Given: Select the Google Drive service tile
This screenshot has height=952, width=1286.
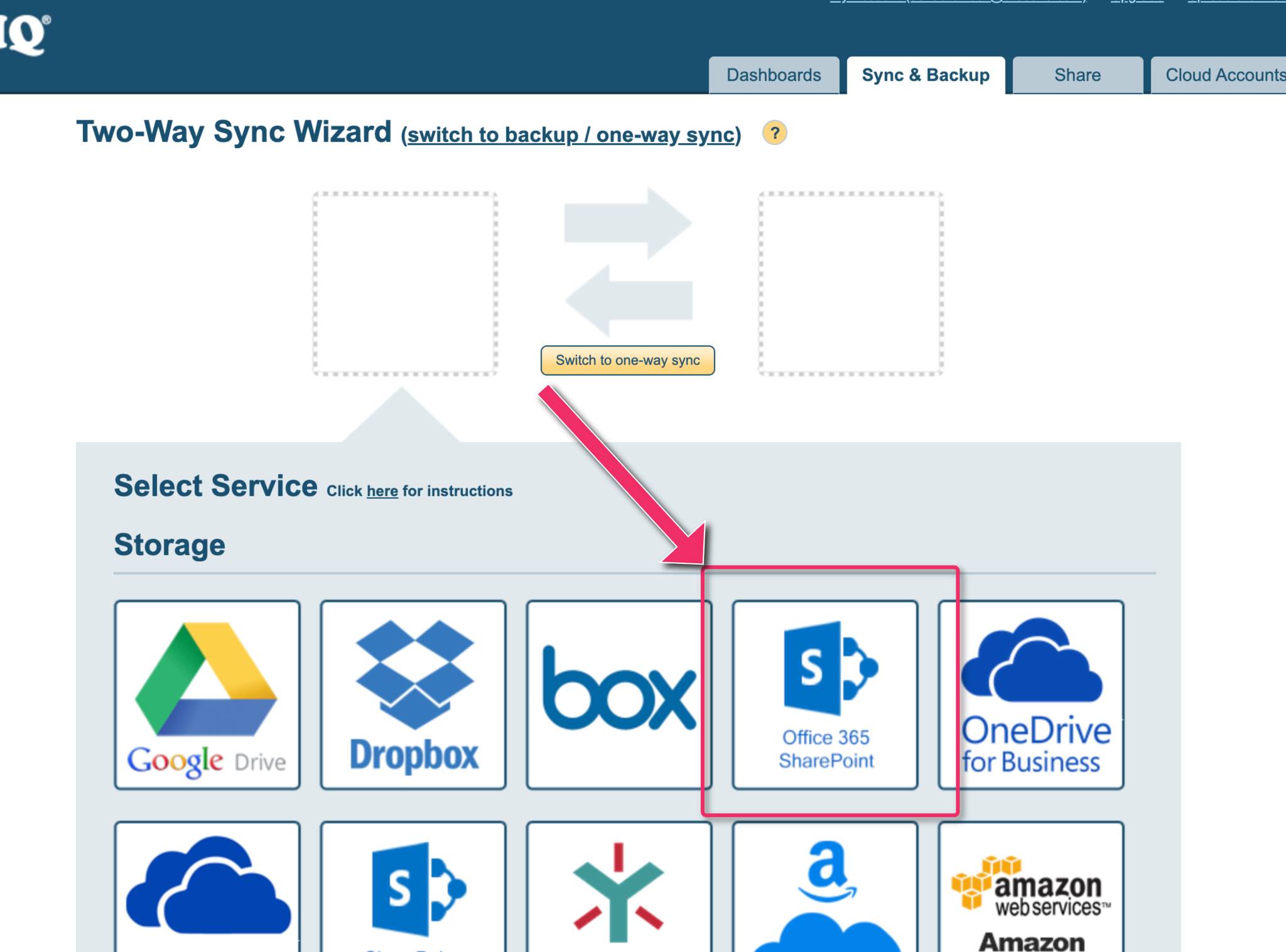Looking at the screenshot, I should click(x=207, y=695).
